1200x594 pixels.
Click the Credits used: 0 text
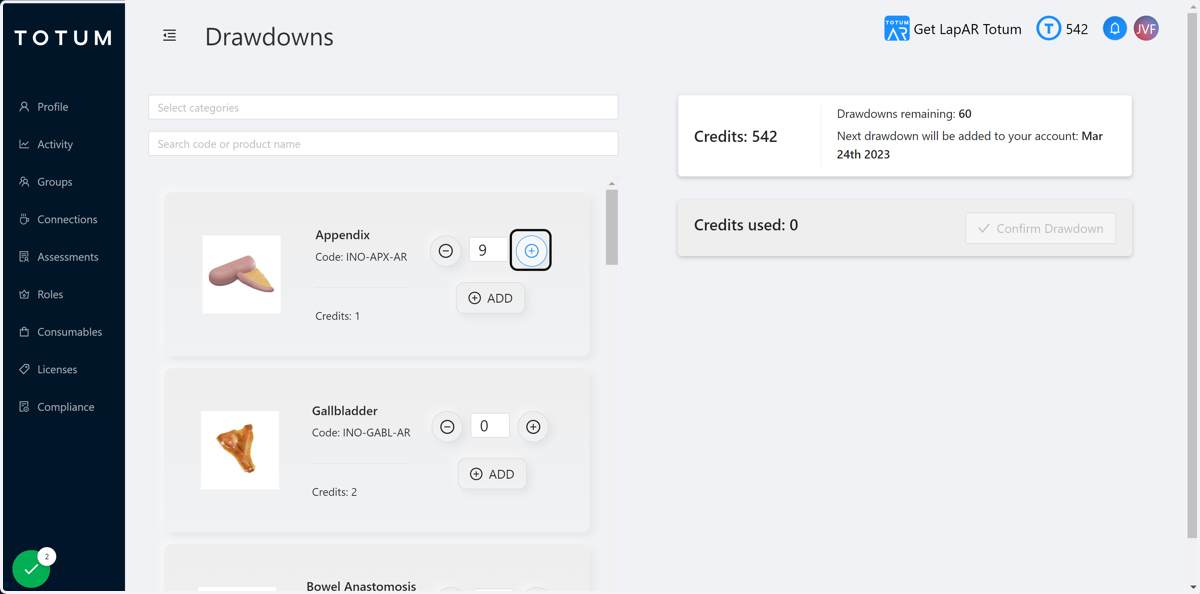click(x=746, y=225)
